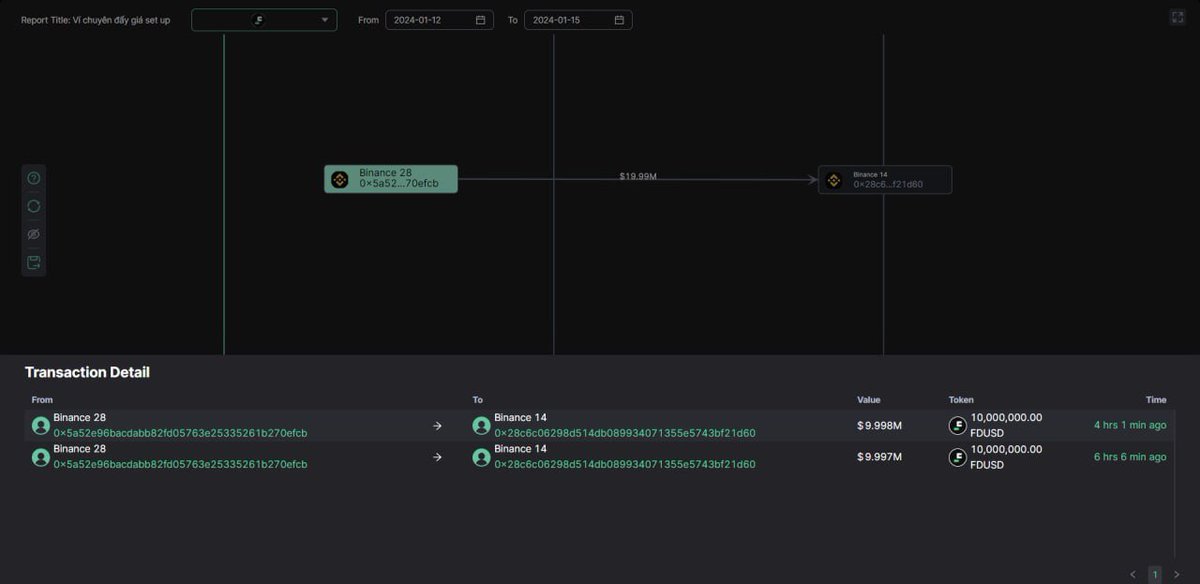
Task: Open the From date picker showing 2024-01-12
Action: pos(432,19)
